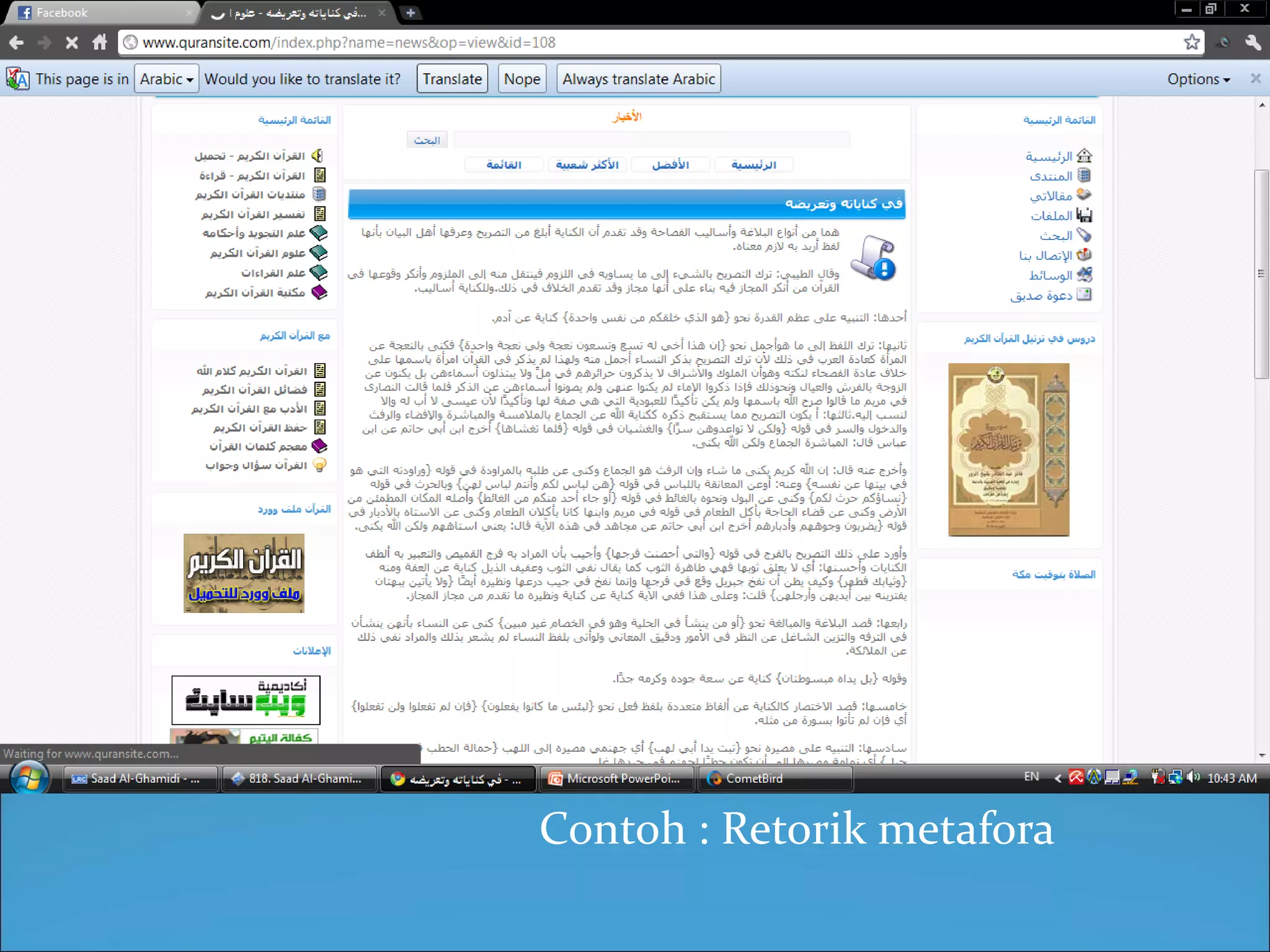This screenshot has height=952, width=1270.
Task: Go to browser home page icon
Action: point(99,43)
